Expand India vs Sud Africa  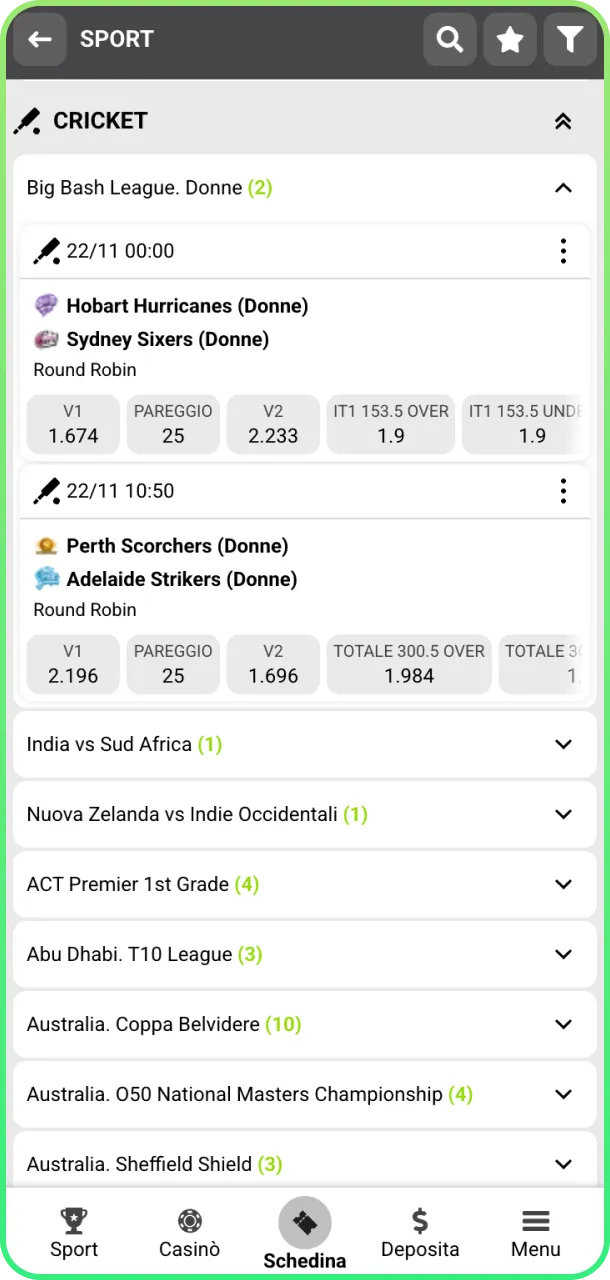pos(563,744)
